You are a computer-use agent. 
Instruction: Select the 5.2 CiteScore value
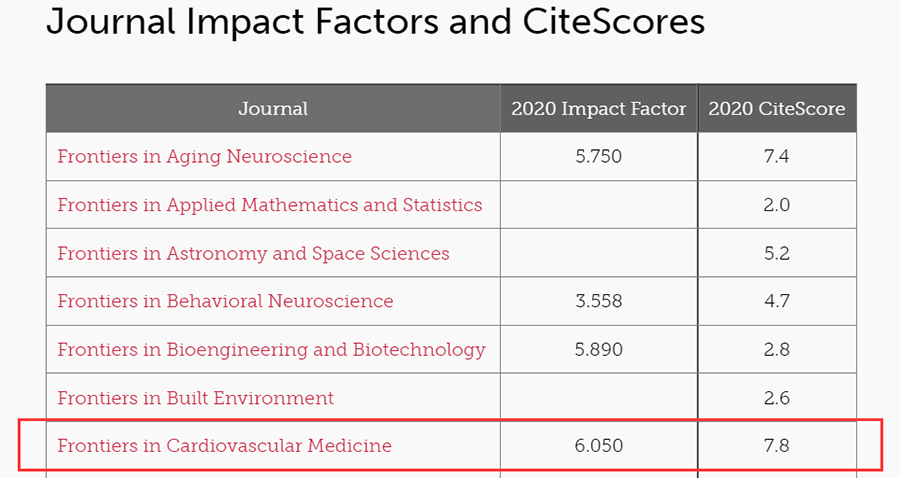(x=777, y=253)
